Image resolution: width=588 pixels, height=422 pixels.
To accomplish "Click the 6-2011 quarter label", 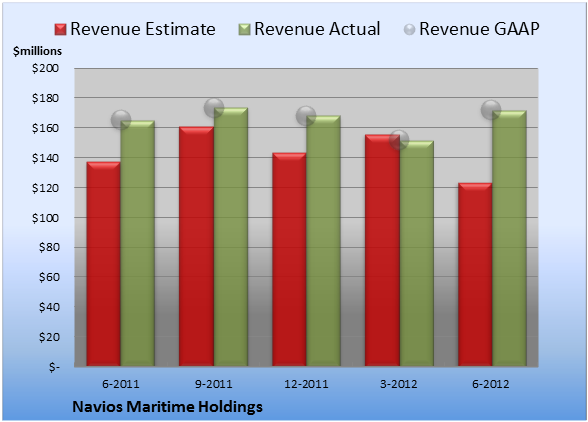I will pos(121,384).
